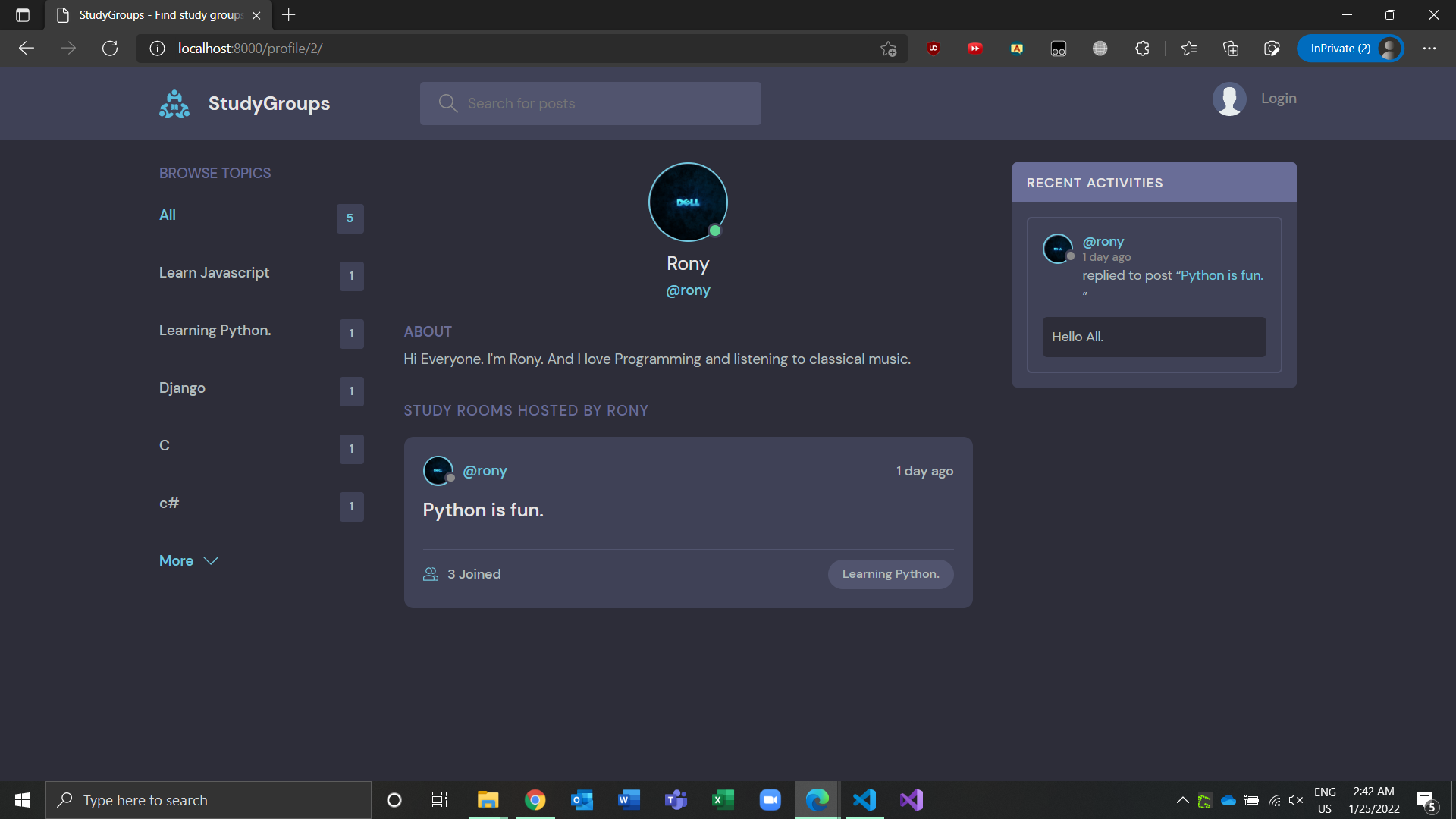Open Visual Studio Code from taskbar

pyautogui.click(x=864, y=800)
